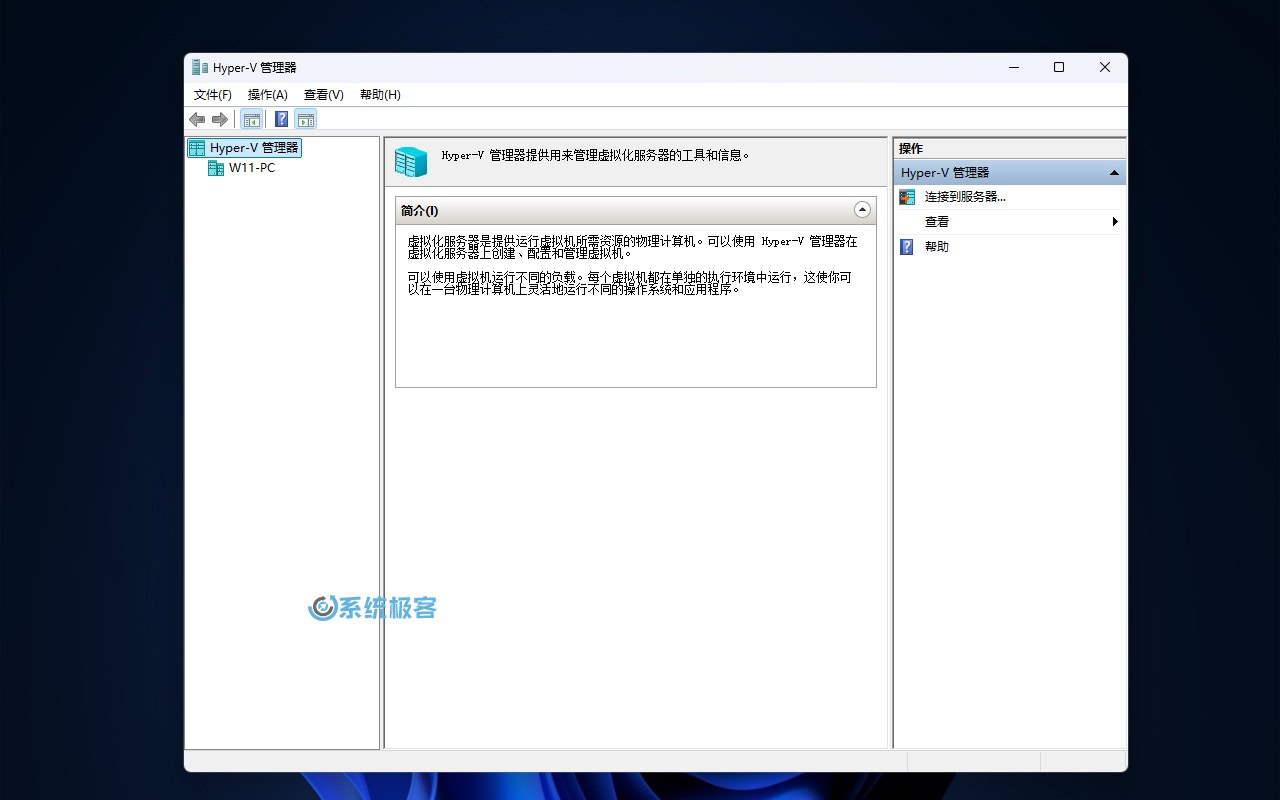The image size is (1280, 800).
Task: Click the Forward arrow toolbar icon
Action: (x=220, y=120)
